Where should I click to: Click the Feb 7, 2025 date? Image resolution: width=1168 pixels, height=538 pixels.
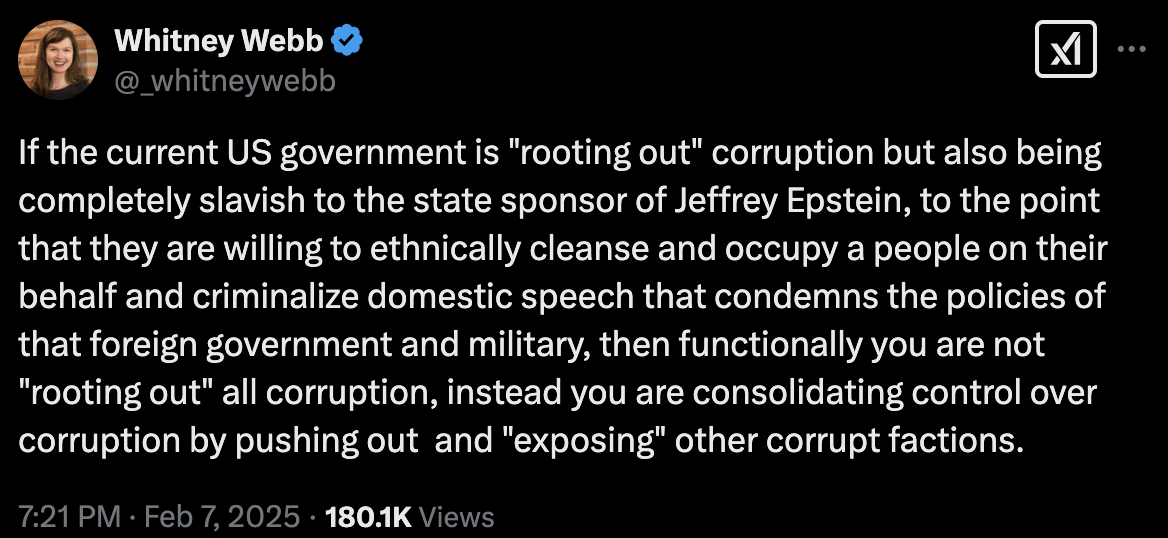[220, 517]
